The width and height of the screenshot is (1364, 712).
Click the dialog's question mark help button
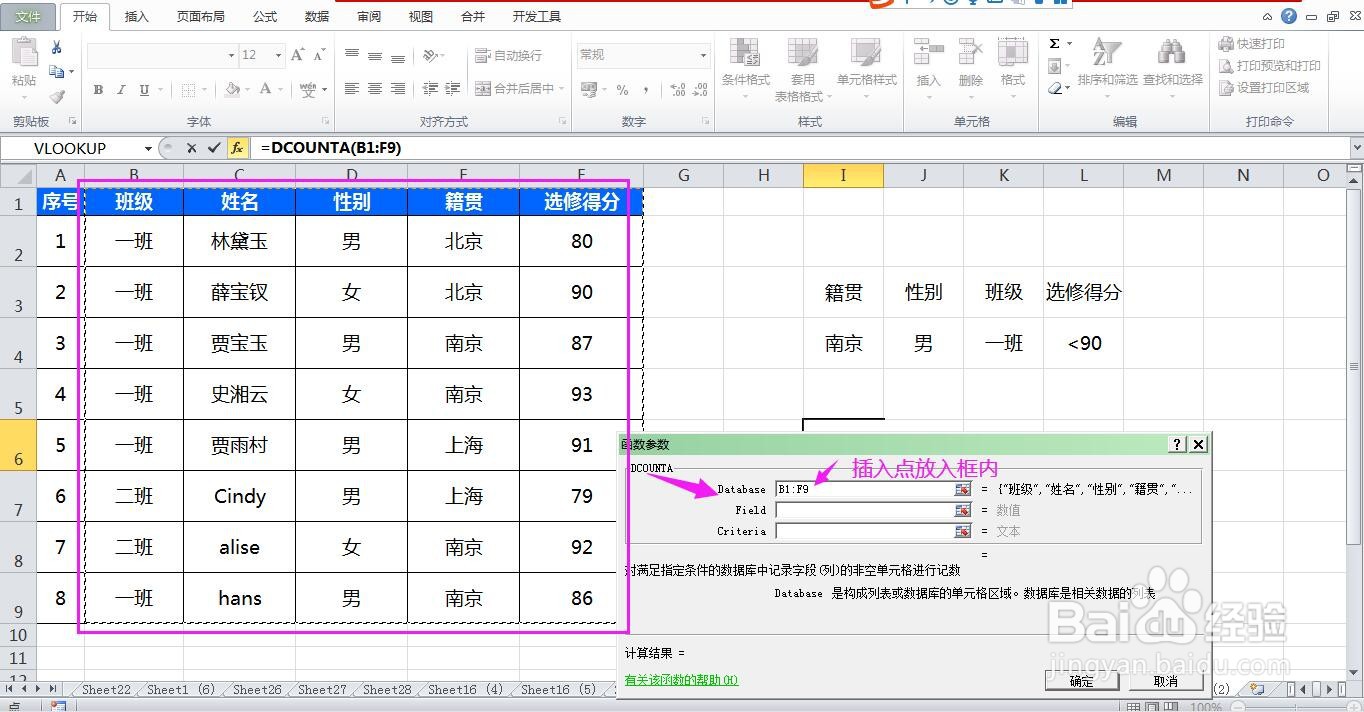1179,444
